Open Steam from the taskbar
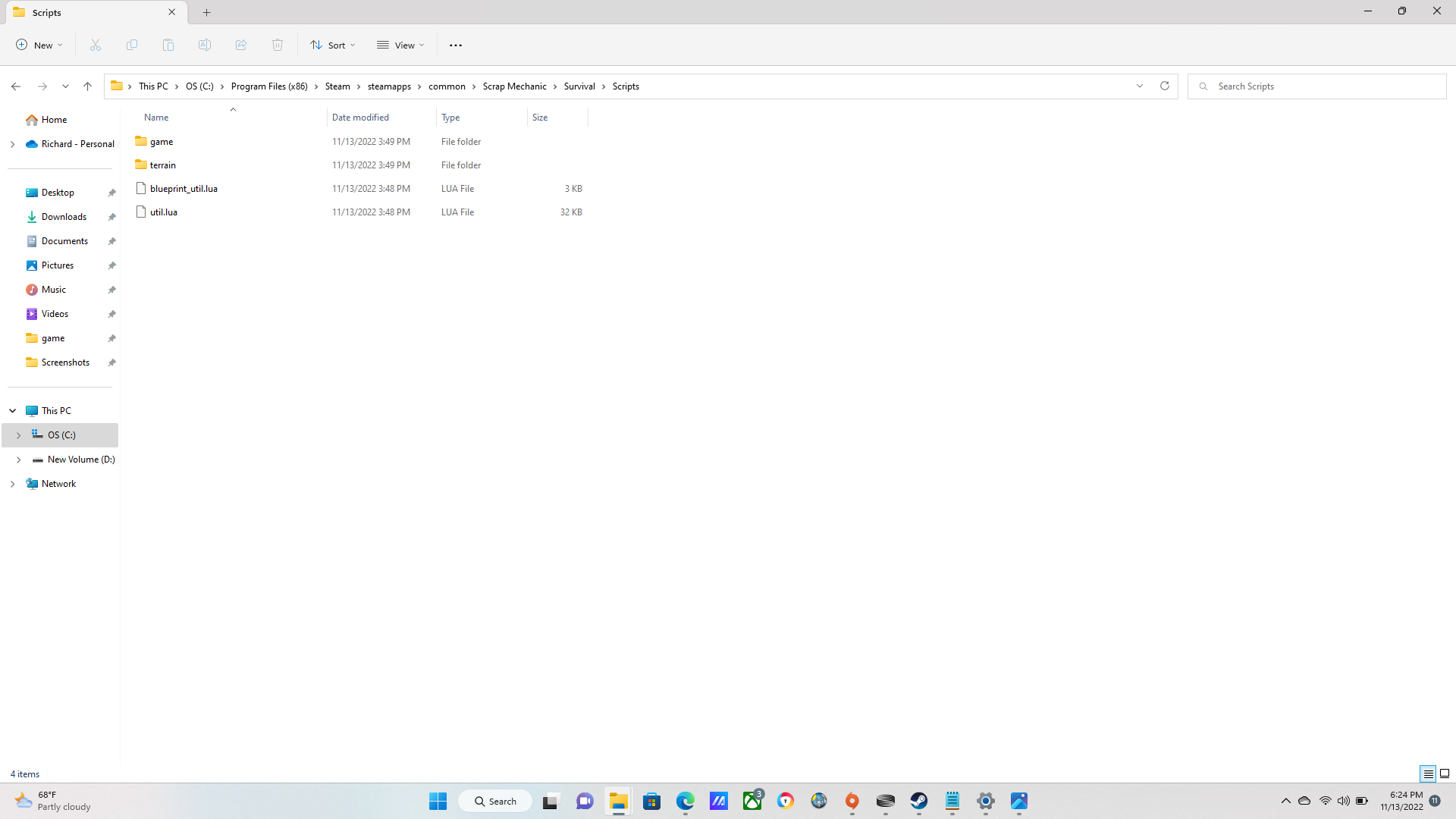 click(x=919, y=801)
